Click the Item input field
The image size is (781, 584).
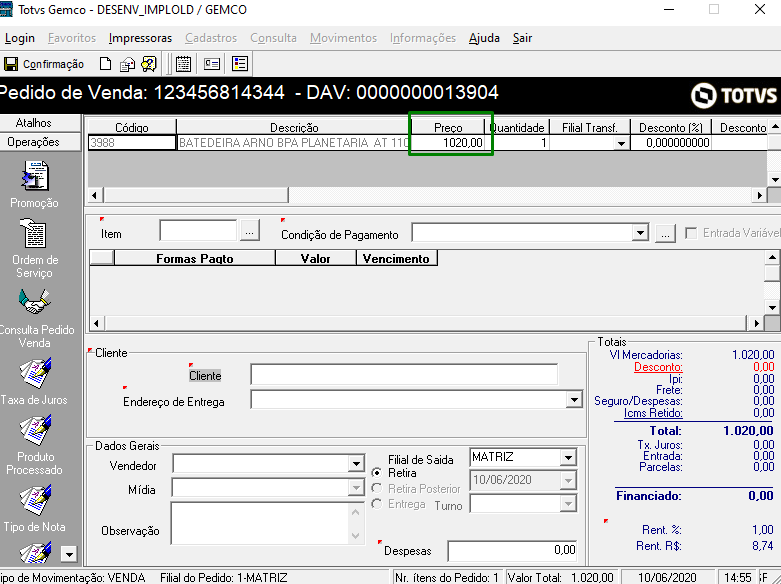(x=198, y=232)
